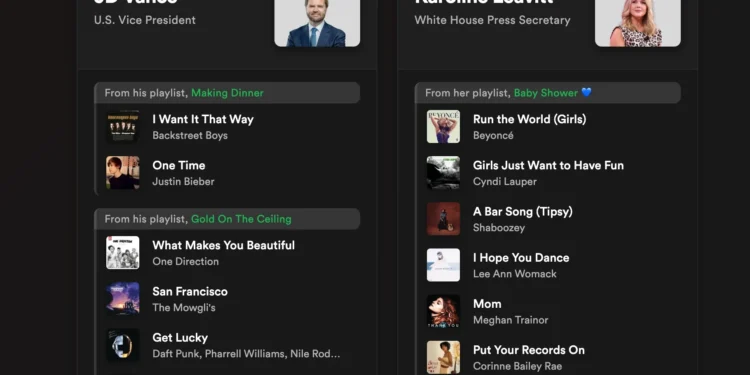Click the Shaboozey artist name

pos(499,228)
